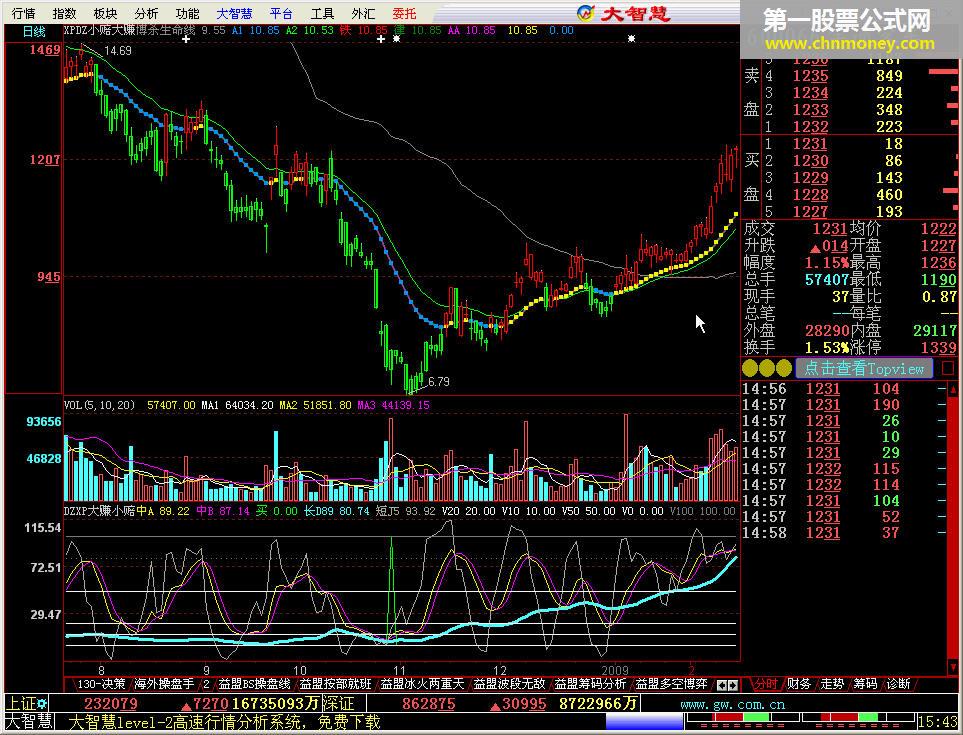This screenshot has width=963, height=735.
Task: Open the 板块 menu
Action: tap(105, 13)
